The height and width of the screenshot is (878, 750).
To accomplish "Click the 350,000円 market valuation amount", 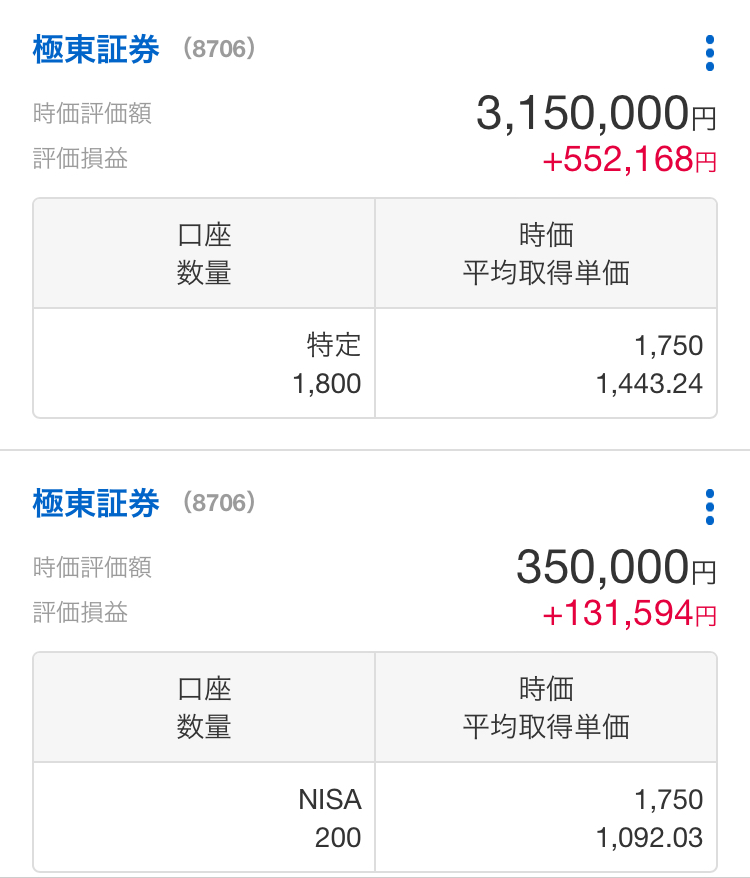I will [x=616, y=569].
